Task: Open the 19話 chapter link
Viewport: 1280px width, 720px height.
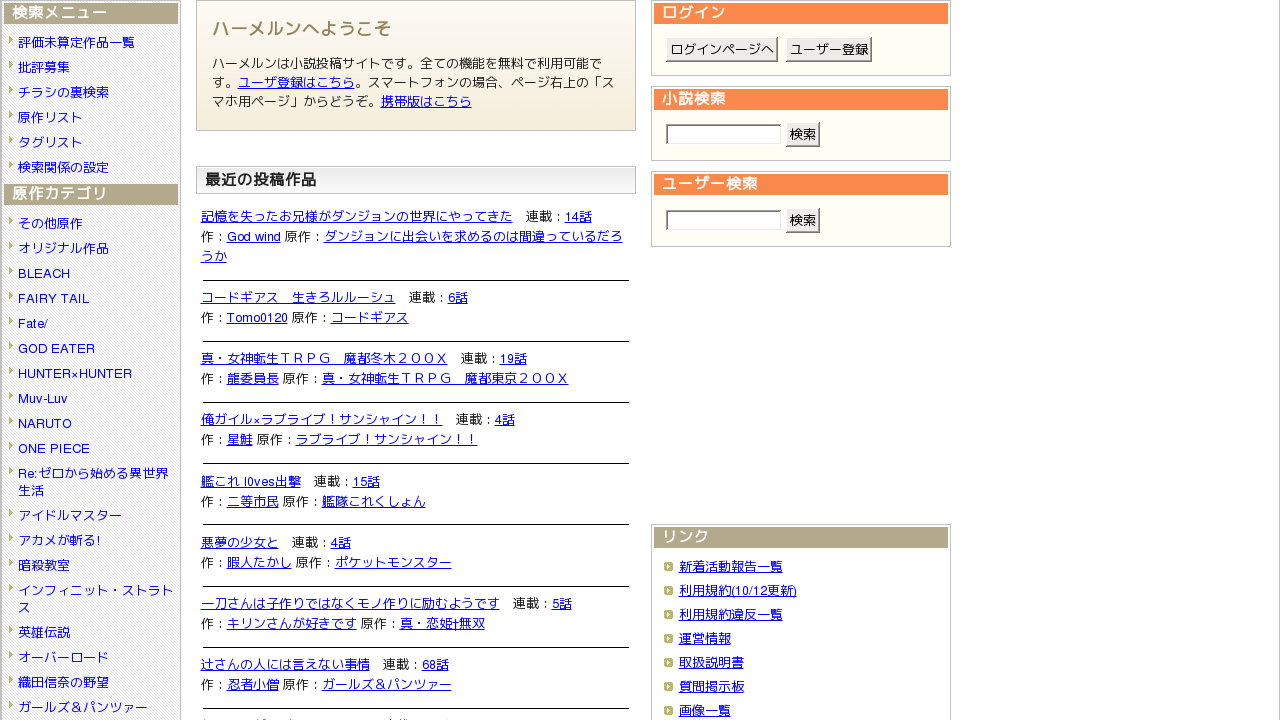Action: [x=513, y=358]
